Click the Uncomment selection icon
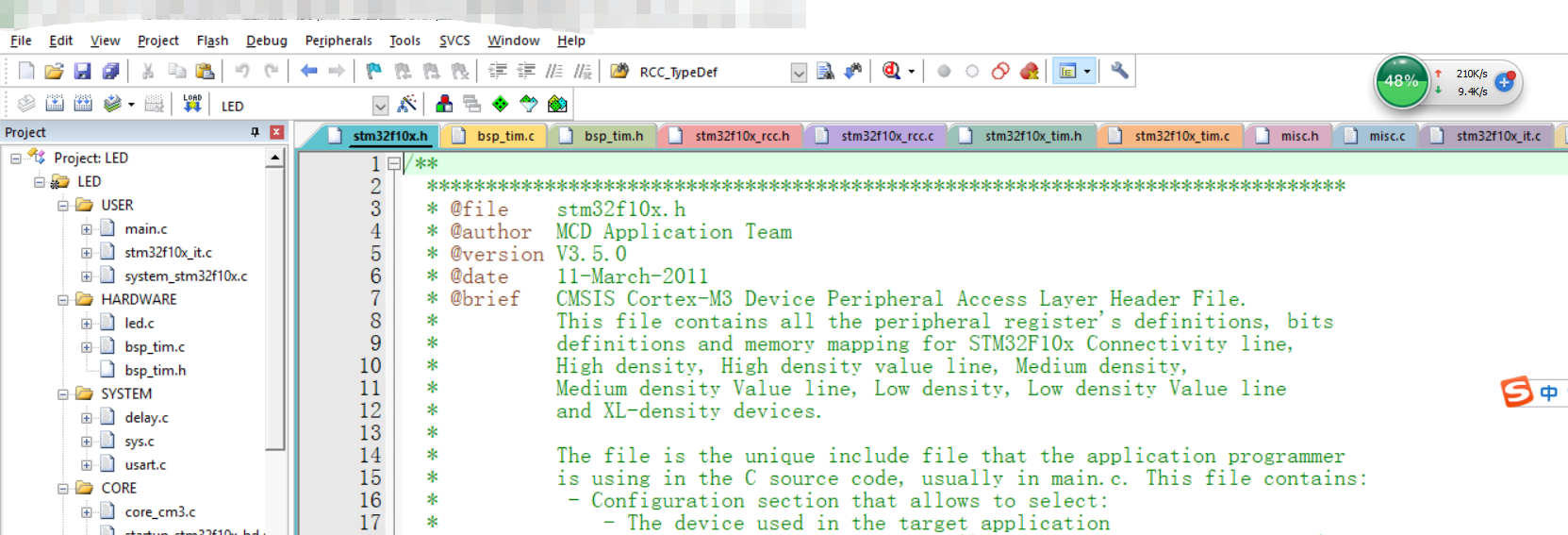The width and height of the screenshot is (1568, 535). click(x=583, y=71)
